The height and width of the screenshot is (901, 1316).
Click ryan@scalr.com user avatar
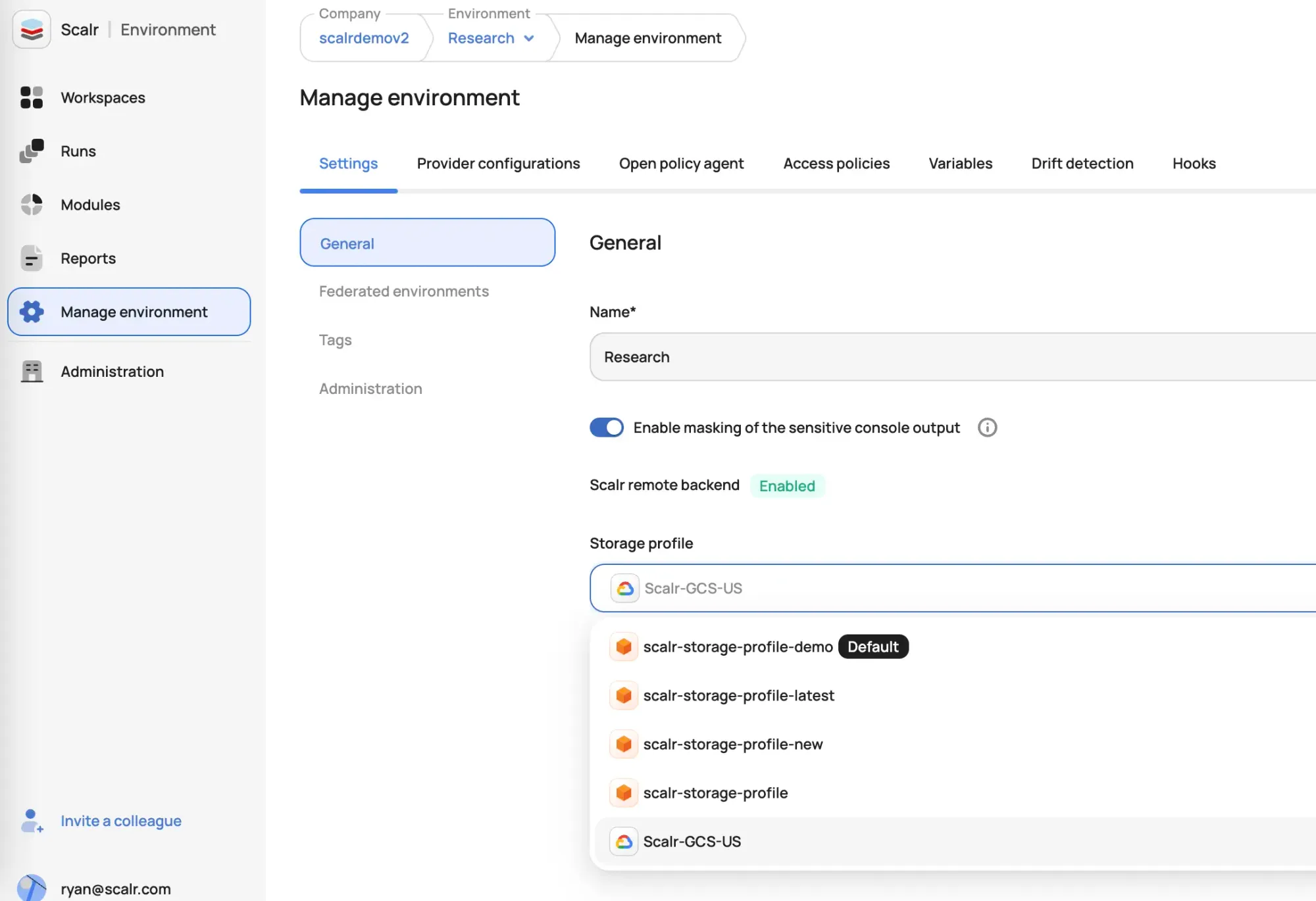click(x=32, y=888)
